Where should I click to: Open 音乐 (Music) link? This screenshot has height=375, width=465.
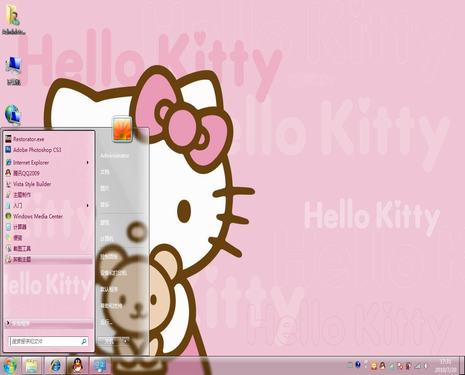click(105, 204)
